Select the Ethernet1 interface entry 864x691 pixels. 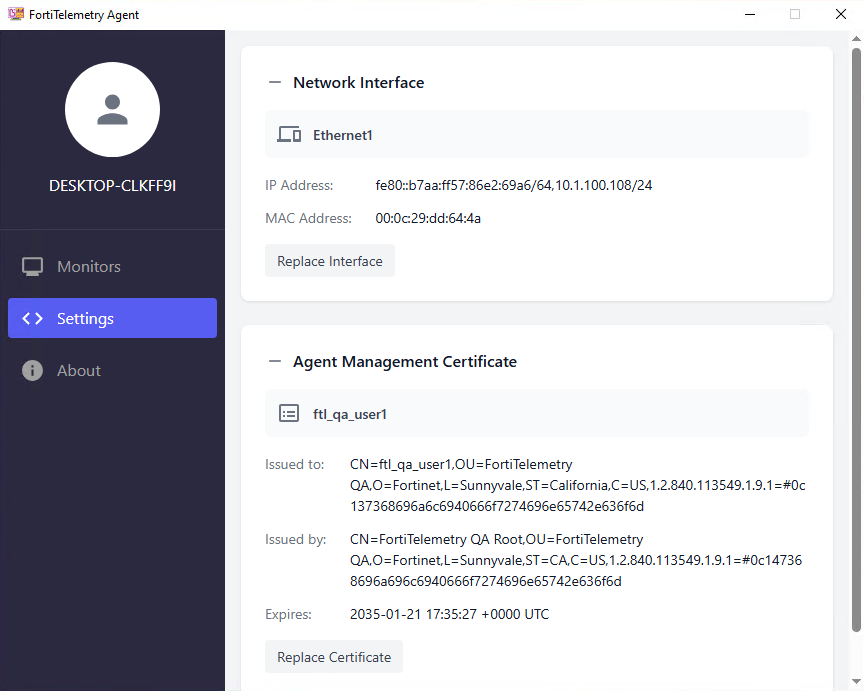536,134
